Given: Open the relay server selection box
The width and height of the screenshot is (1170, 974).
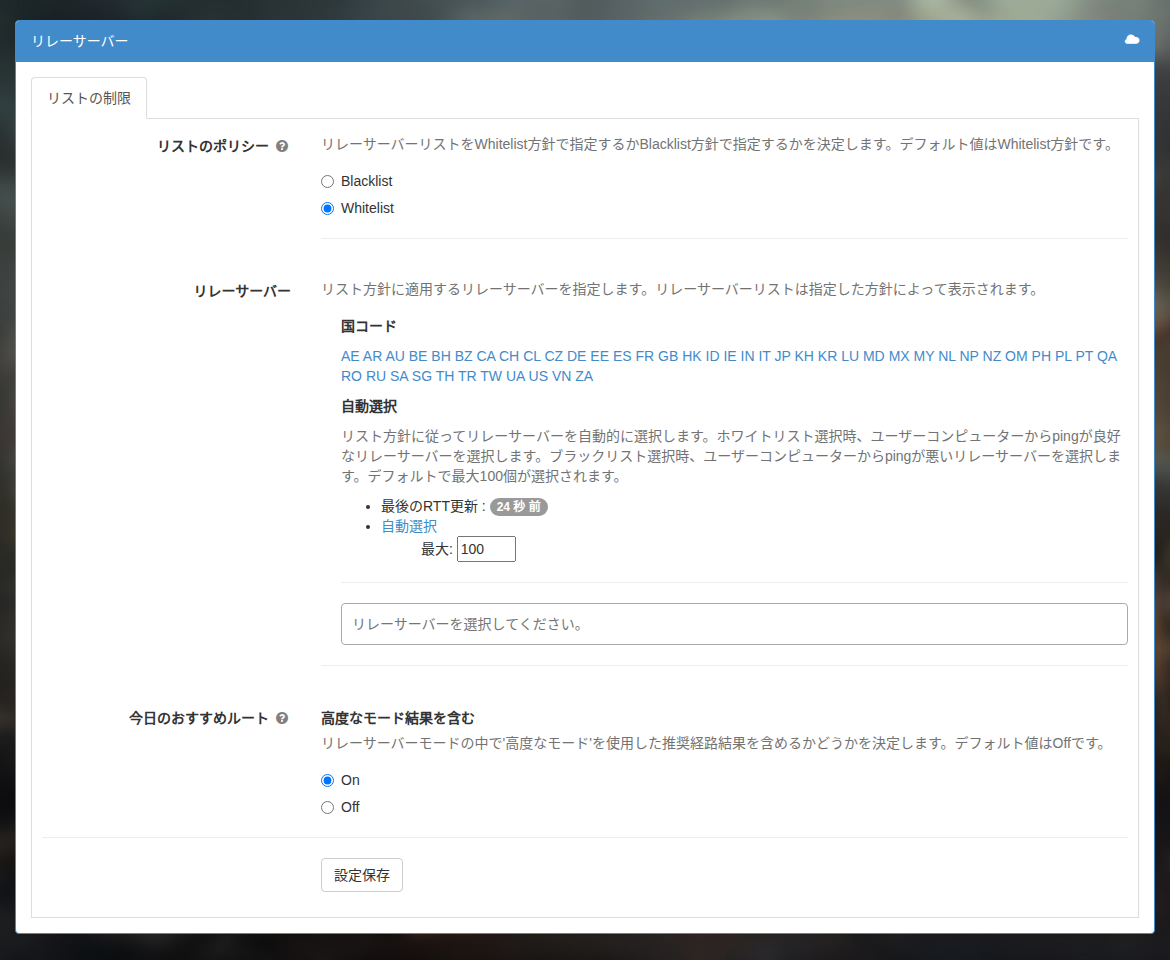Looking at the screenshot, I should click(x=734, y=624).
